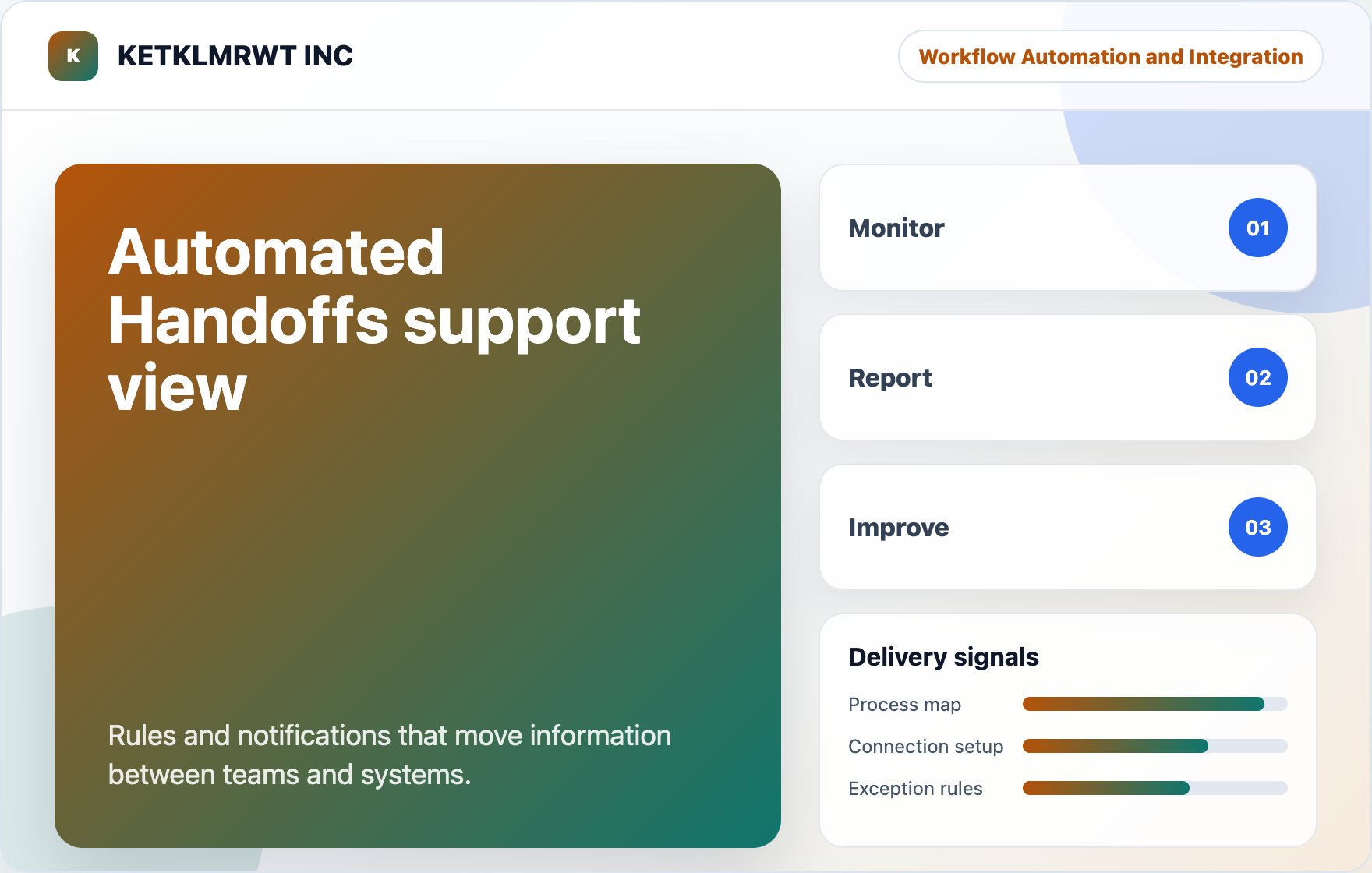Click the Rules and notifications description text
The height and width of the screenshot is (873, 1372).
pyautogui.click(x=389, y=755)
